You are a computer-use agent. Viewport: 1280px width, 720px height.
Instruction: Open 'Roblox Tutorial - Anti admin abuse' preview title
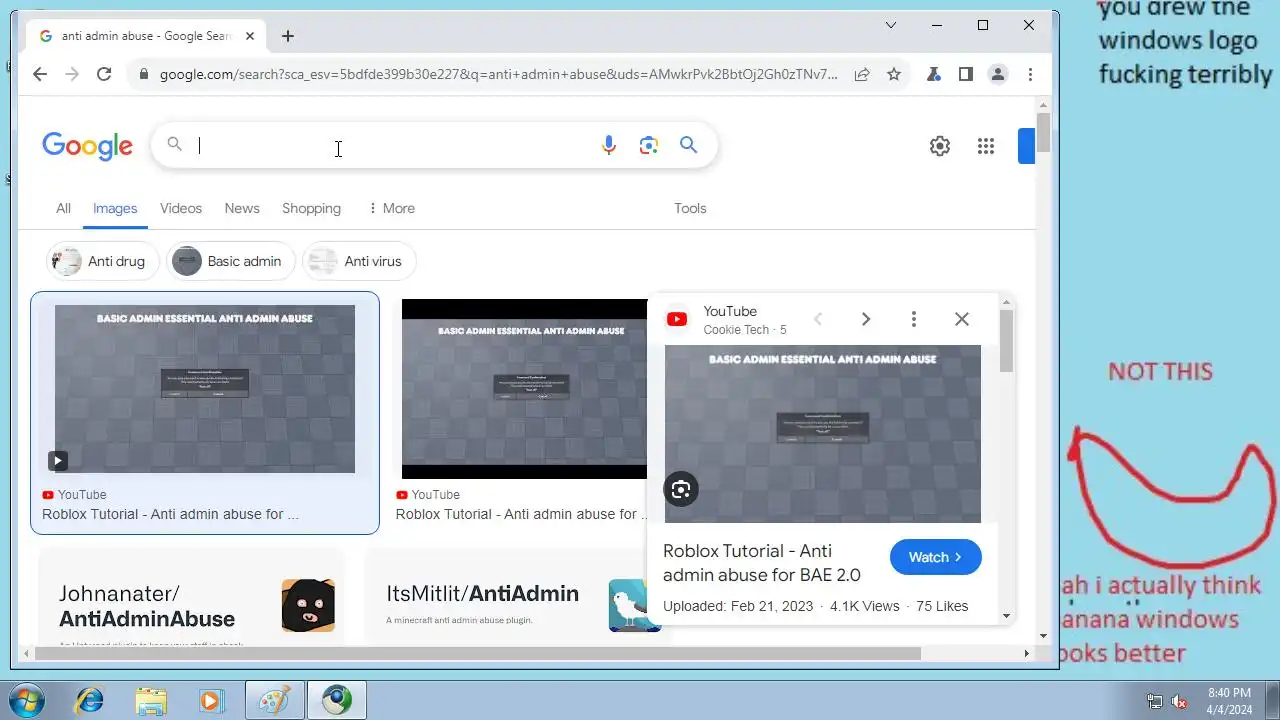coord(762,563)
